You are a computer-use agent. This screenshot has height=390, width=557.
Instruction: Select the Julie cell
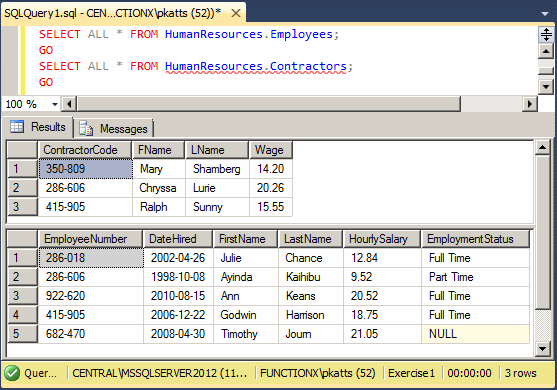point(246,258)
